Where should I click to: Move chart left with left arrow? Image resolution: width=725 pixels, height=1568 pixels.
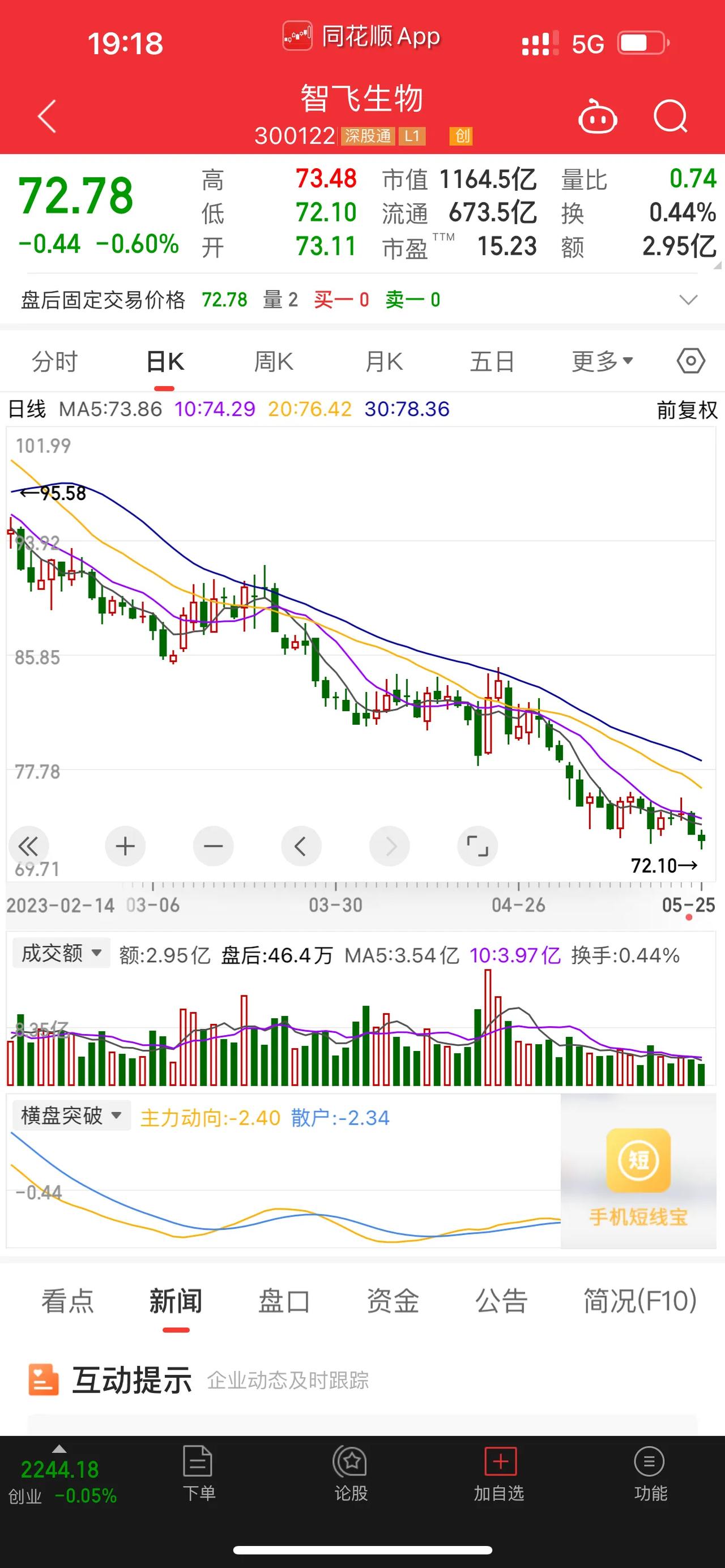pyautogui.click(x=301, y=846)
